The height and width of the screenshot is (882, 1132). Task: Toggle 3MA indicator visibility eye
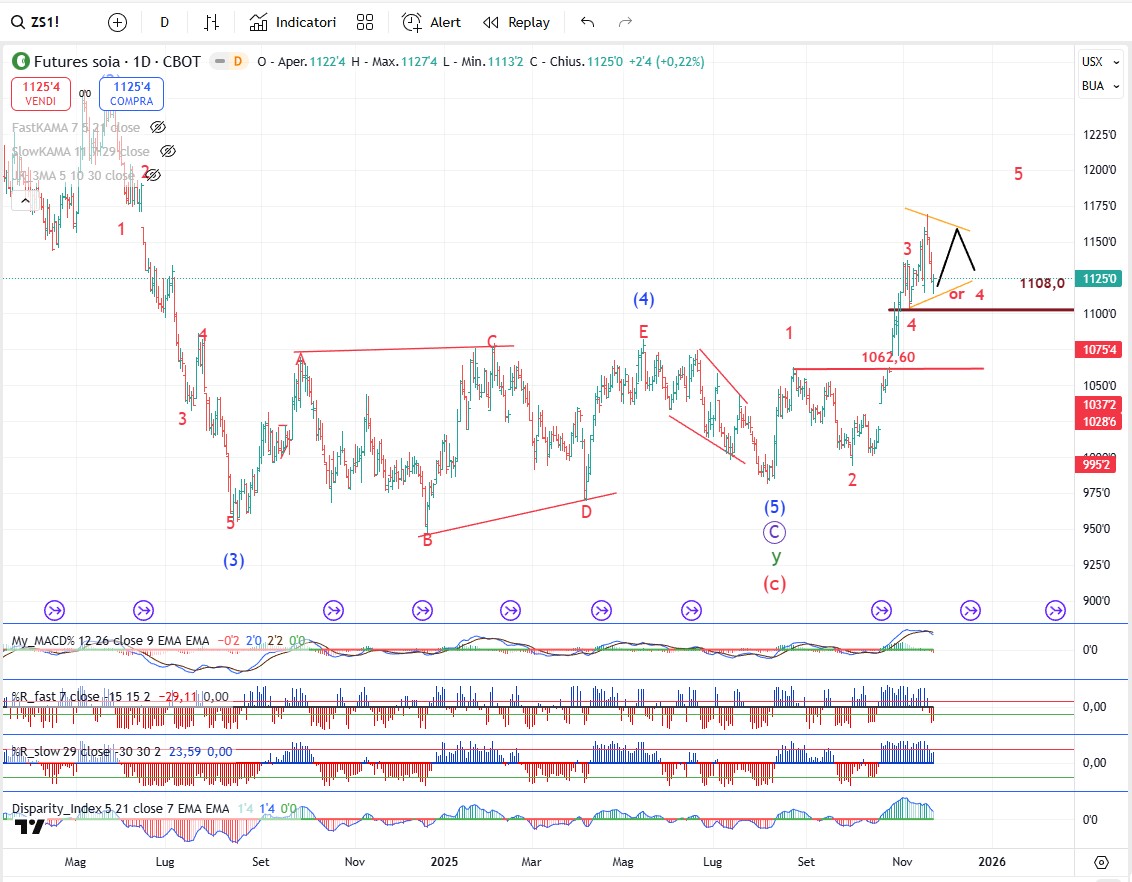tap(153, 175)
